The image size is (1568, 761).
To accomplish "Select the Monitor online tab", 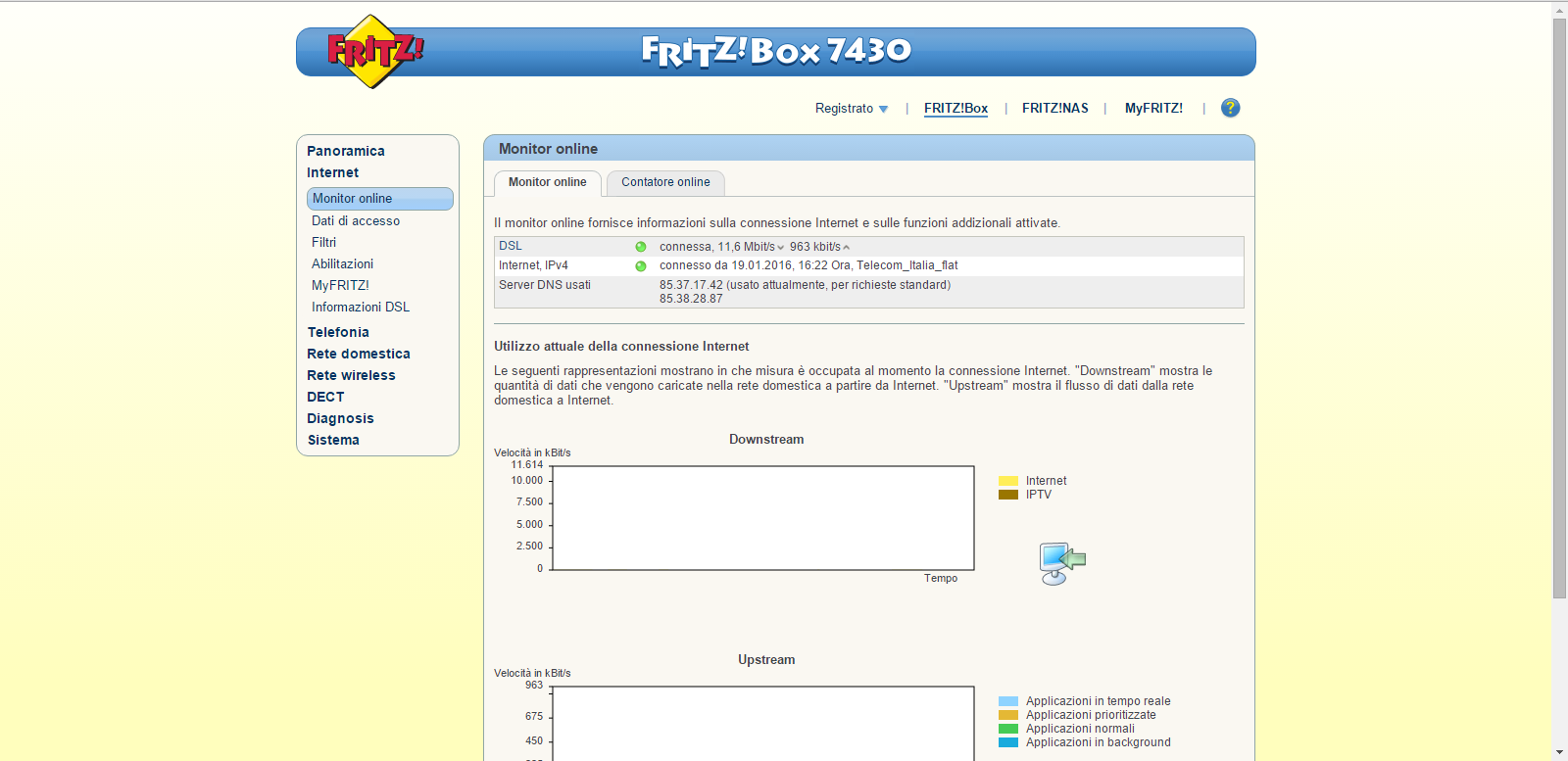I will 547,182.
